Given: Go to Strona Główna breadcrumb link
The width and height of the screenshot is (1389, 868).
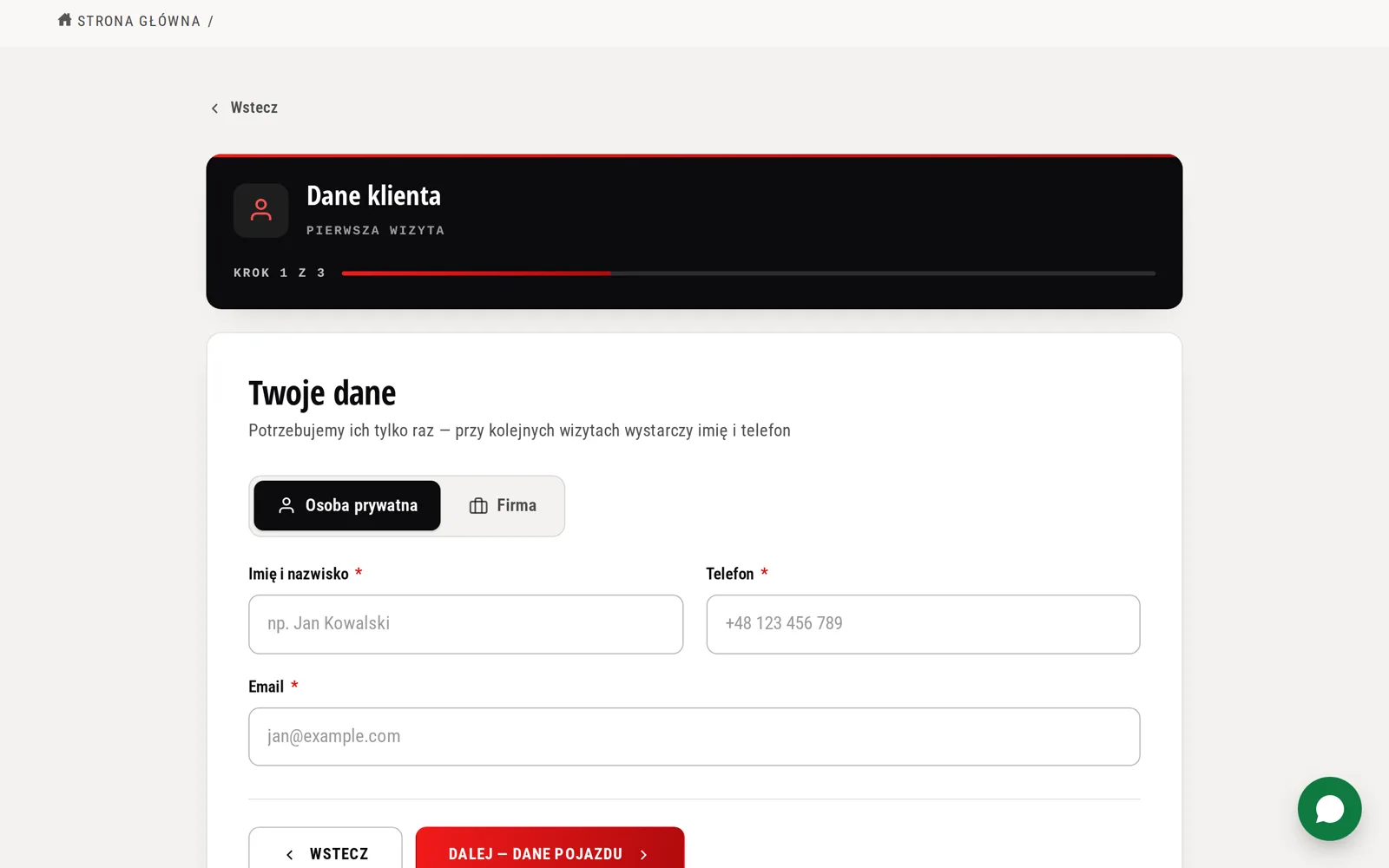Looking at the screenshot, I should pyautogui.click(x=139, y=21).
